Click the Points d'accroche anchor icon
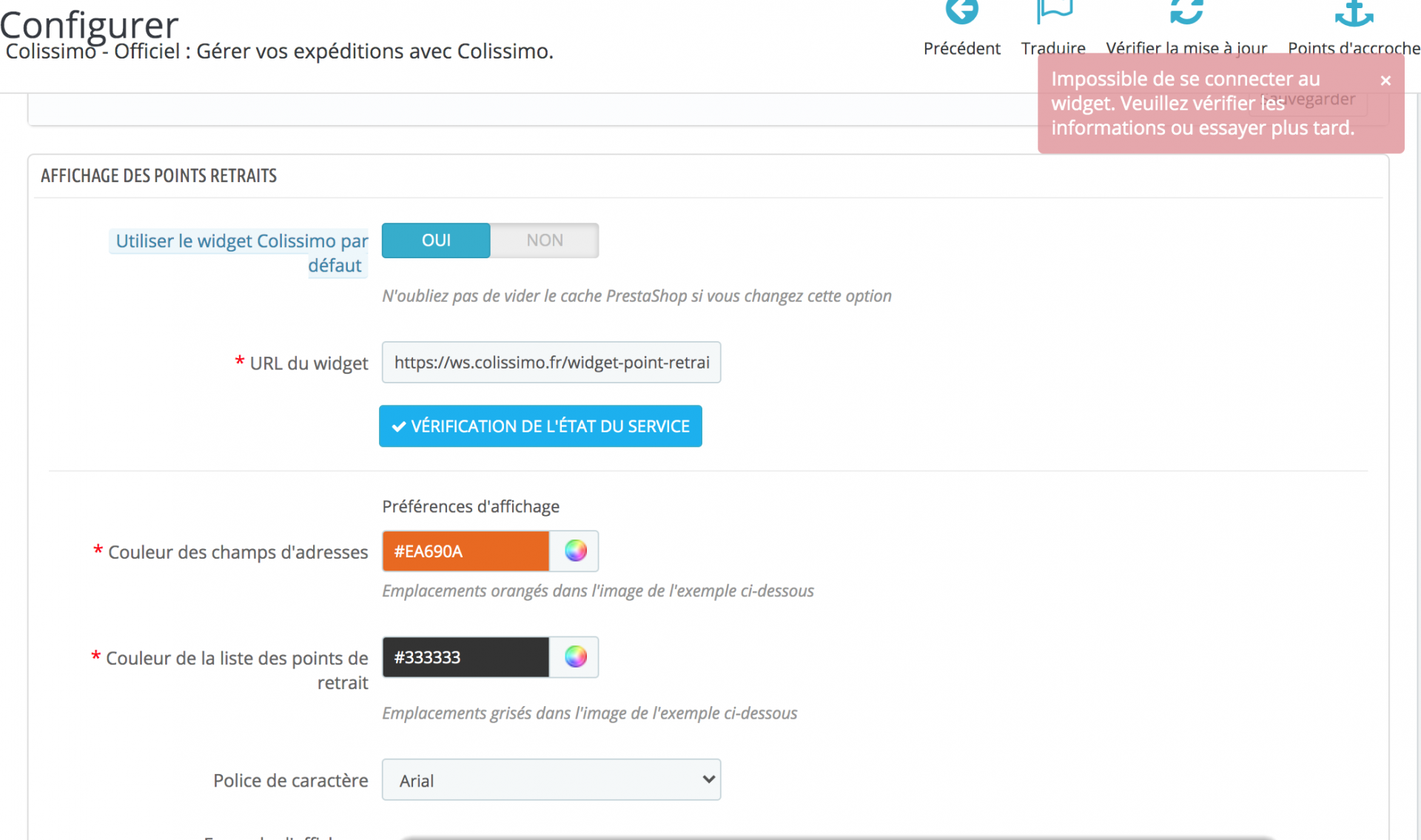 (x=1354, y=13)
